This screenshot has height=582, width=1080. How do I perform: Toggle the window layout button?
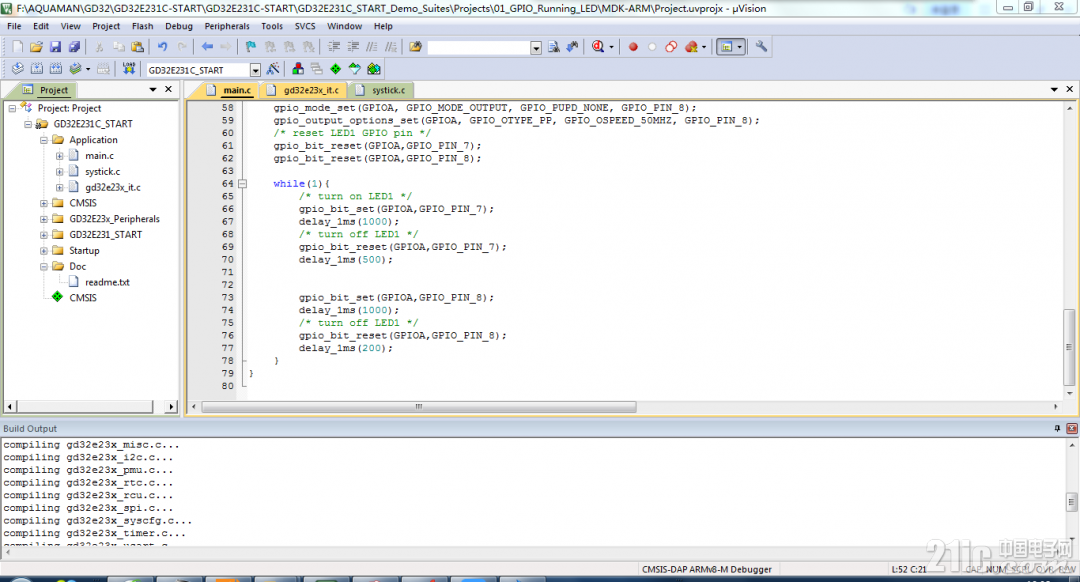coord(726,47)
